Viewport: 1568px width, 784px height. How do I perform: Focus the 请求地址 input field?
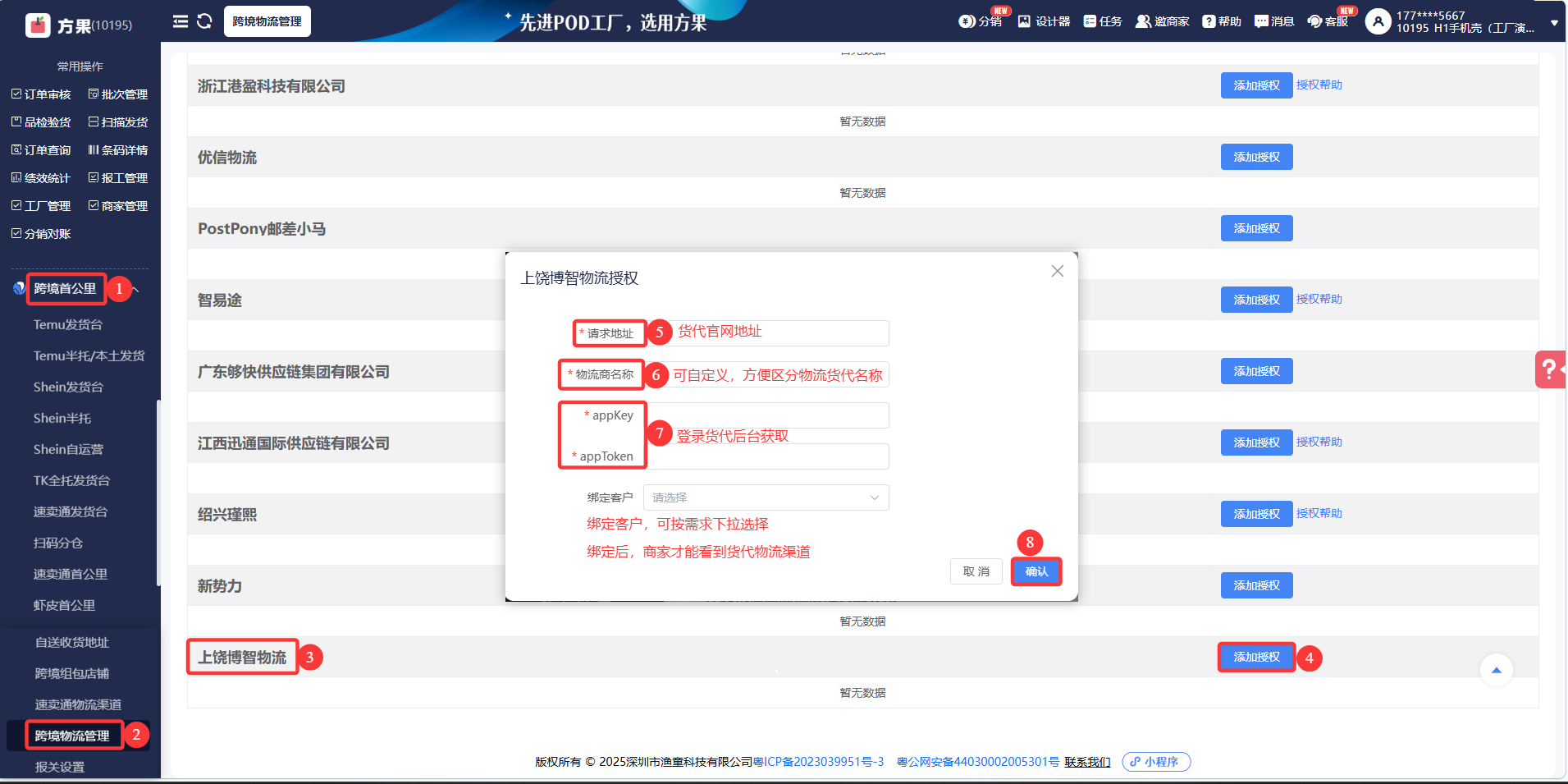click(766, 333)
